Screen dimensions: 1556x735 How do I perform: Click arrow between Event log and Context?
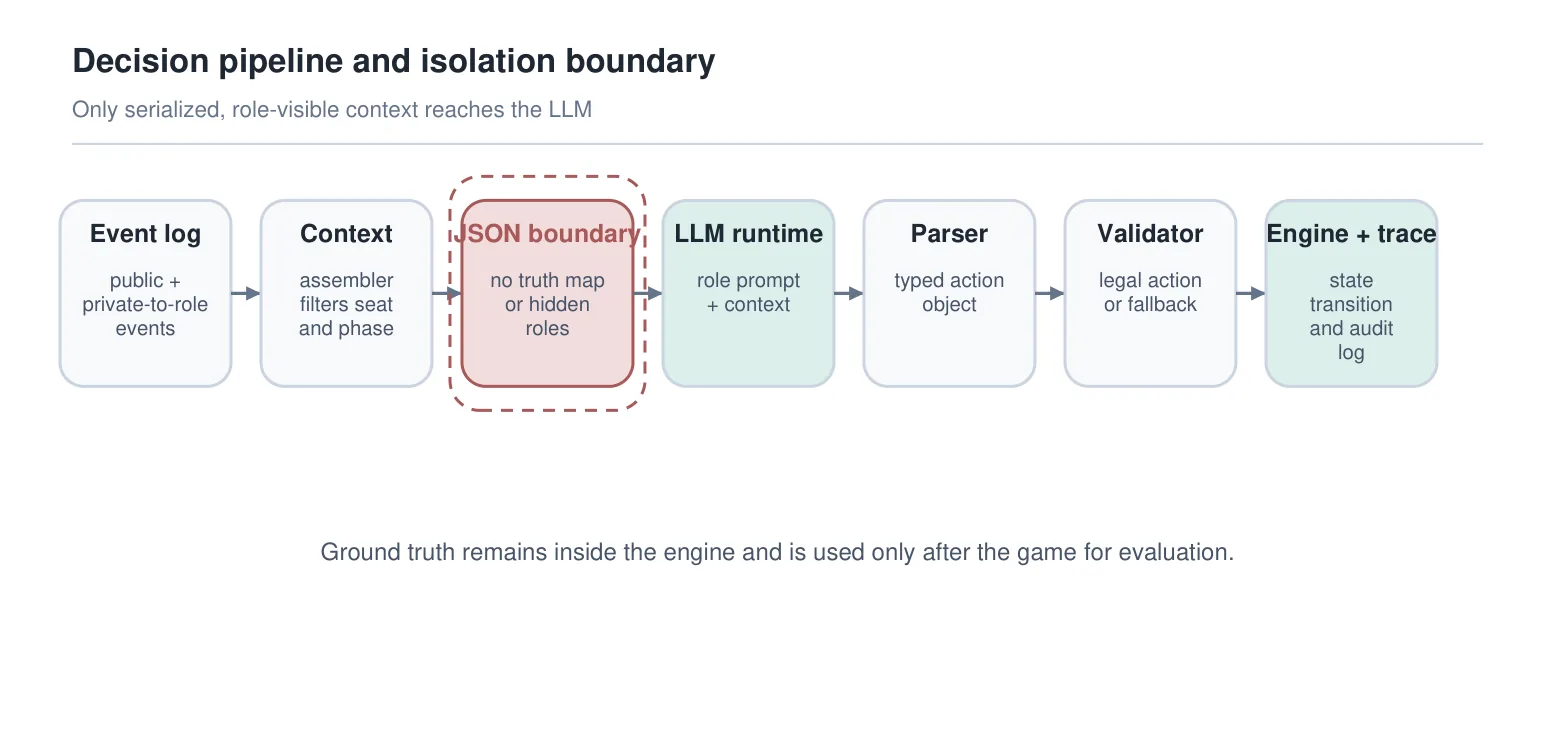[x=246, y=293]
